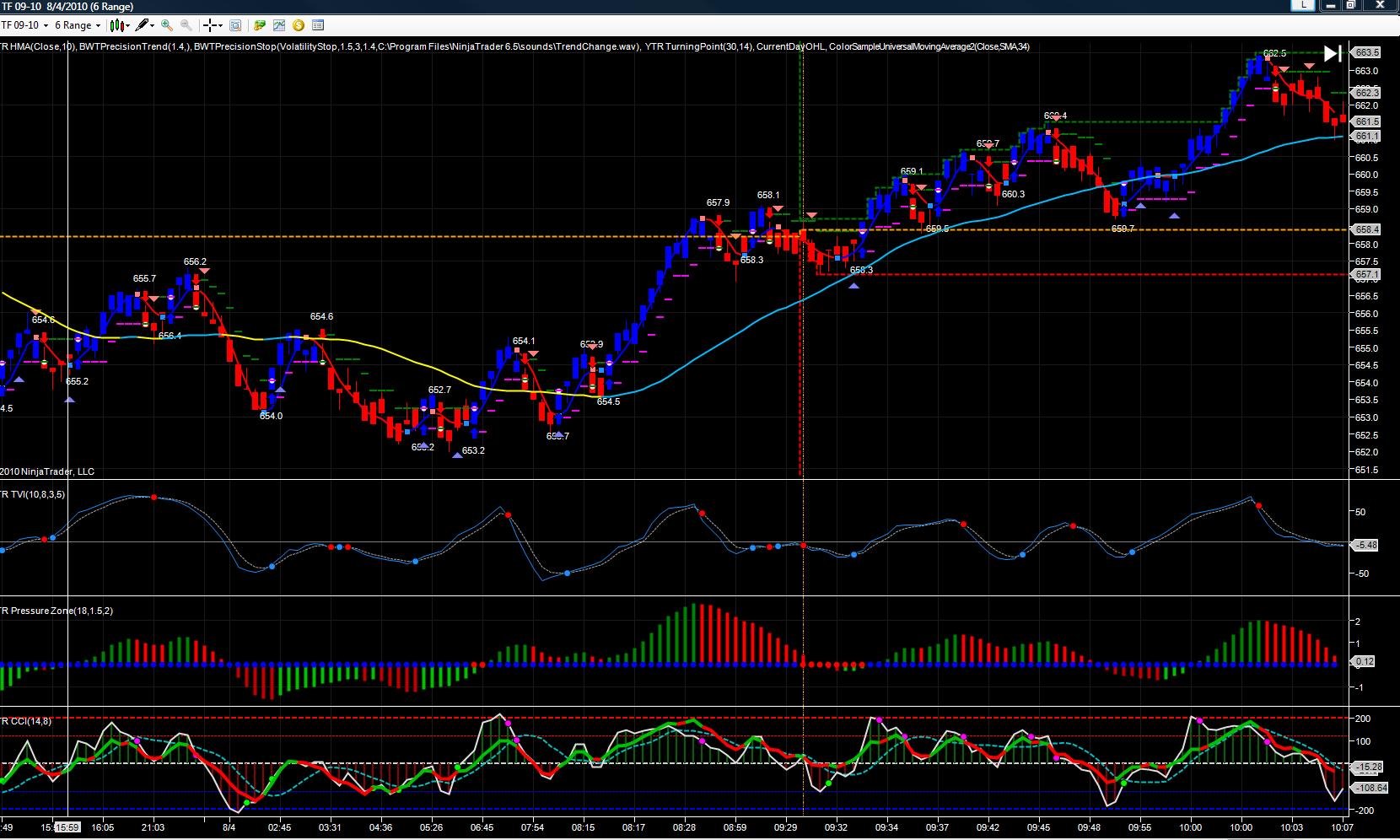Click the 660.3 swing low label

point(1013,194)
